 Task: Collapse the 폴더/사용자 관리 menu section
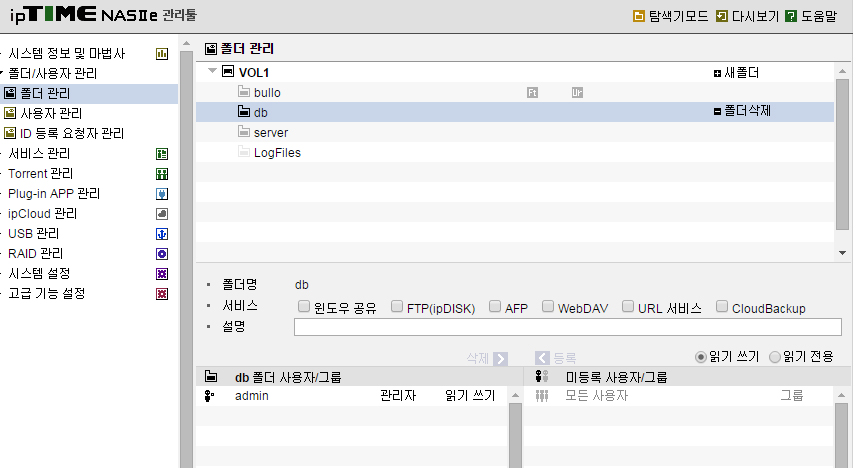[x=2, y=72]
